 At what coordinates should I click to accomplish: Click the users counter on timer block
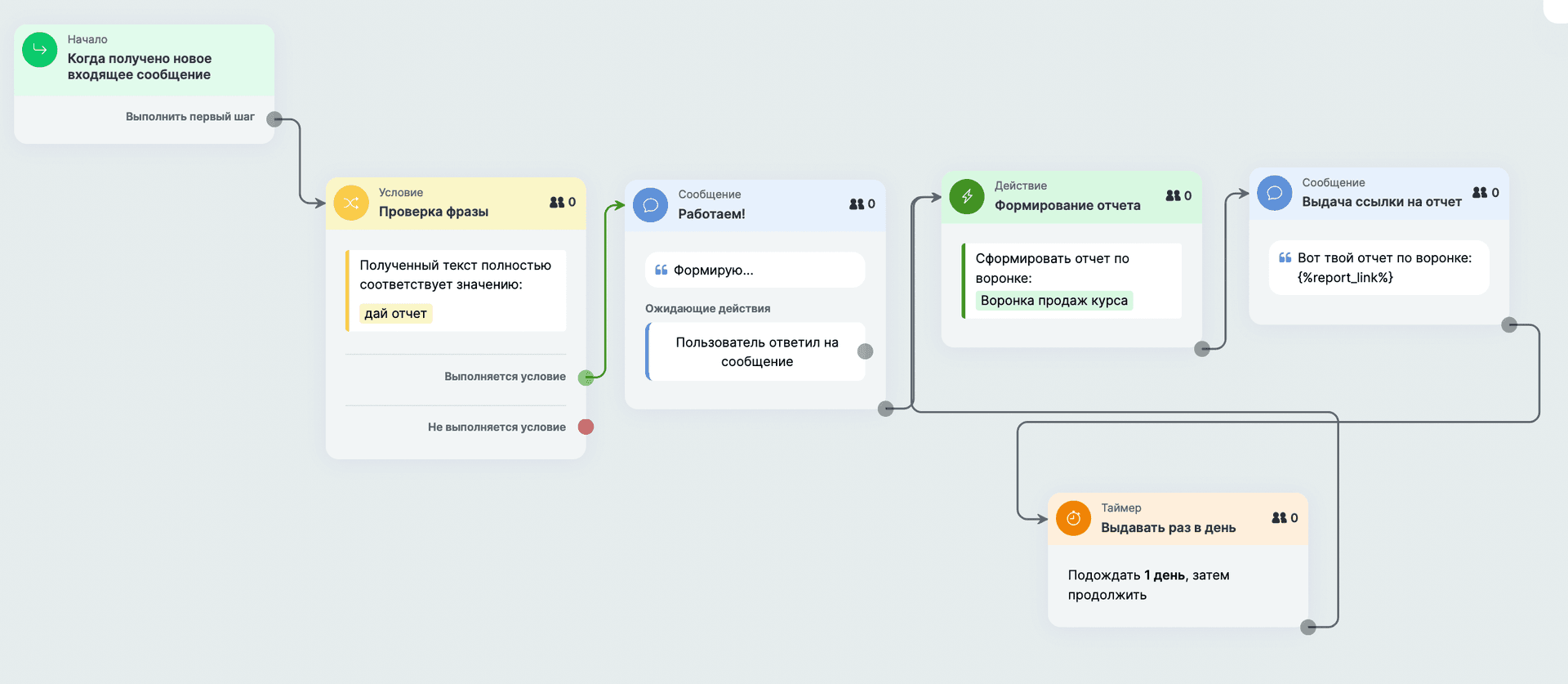[1285, 518]
